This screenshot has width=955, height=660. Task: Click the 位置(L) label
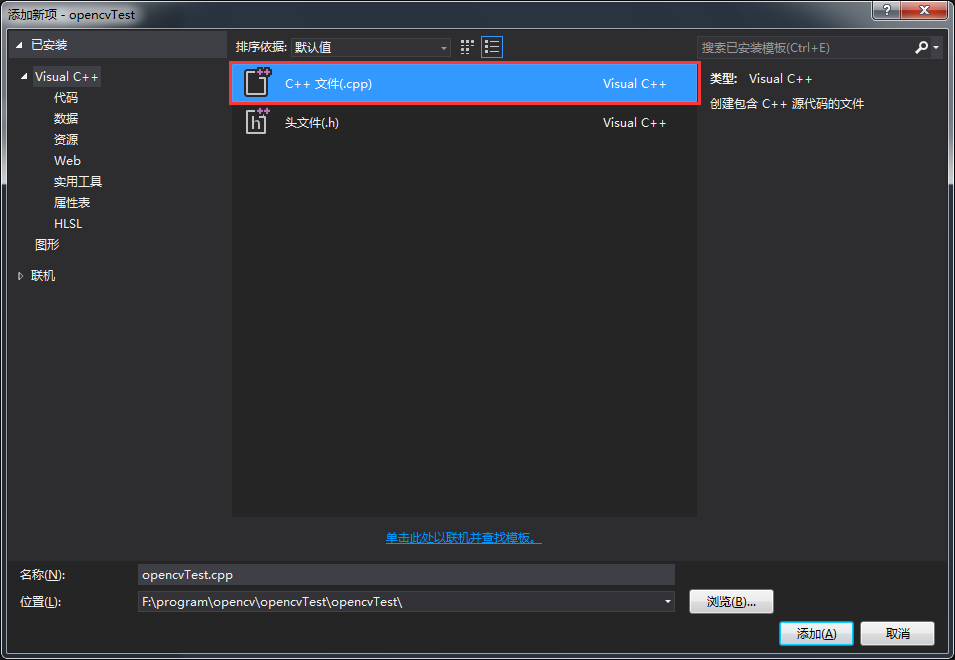click(40, 602)
